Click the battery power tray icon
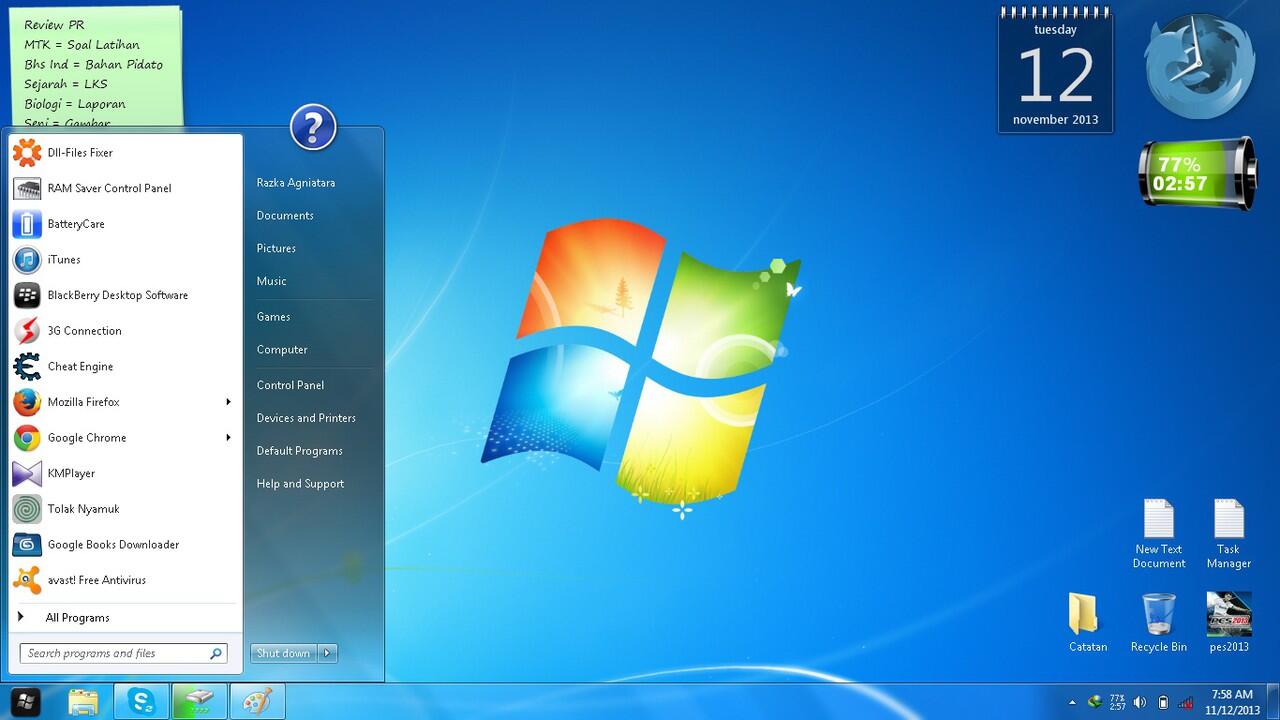Viewport: 1280px width, 720px height. [1163, 702]
